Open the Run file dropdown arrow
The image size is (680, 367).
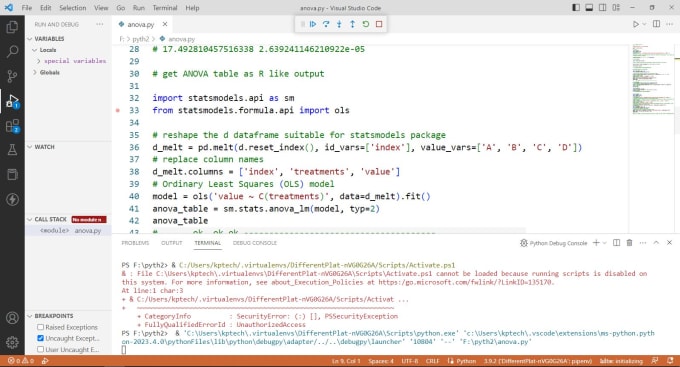click(644, 24)
